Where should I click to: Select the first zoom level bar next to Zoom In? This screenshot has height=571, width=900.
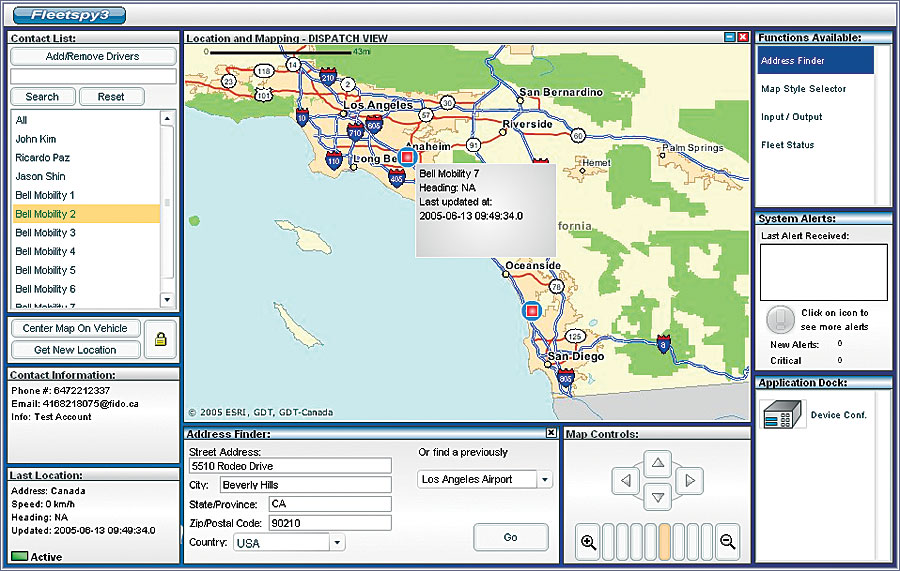click(608, 542)
